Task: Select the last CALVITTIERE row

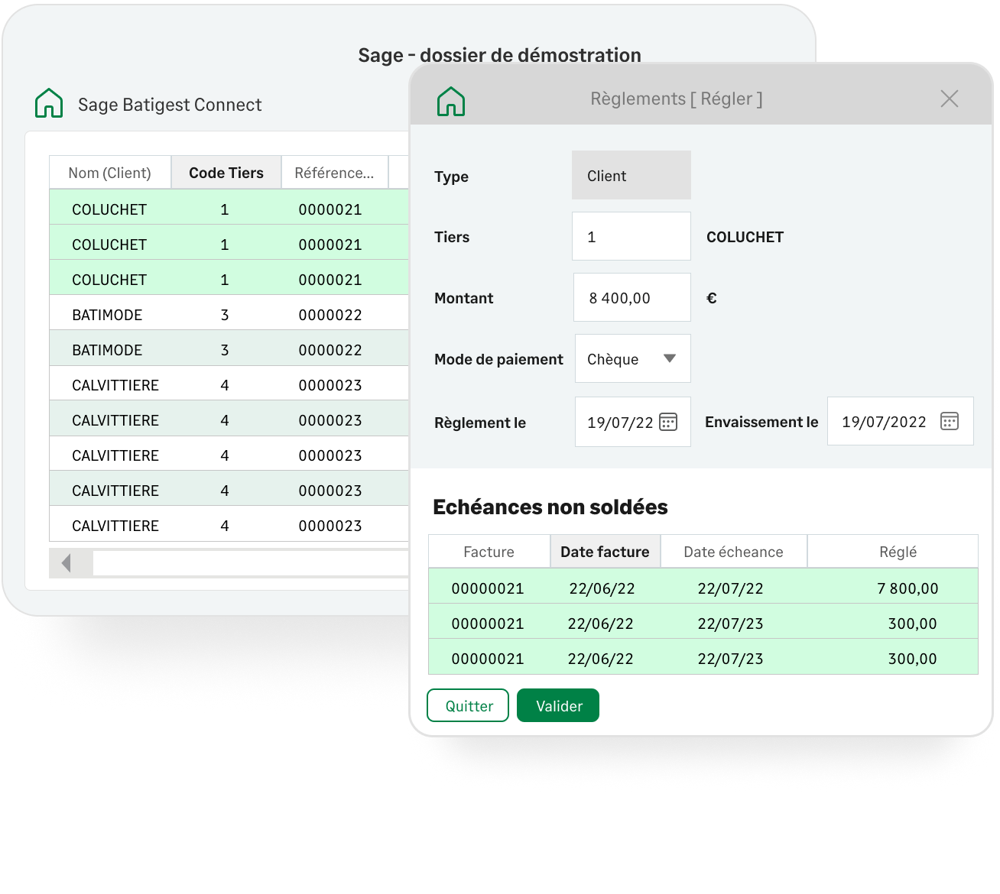Action: tap(229, 524)
